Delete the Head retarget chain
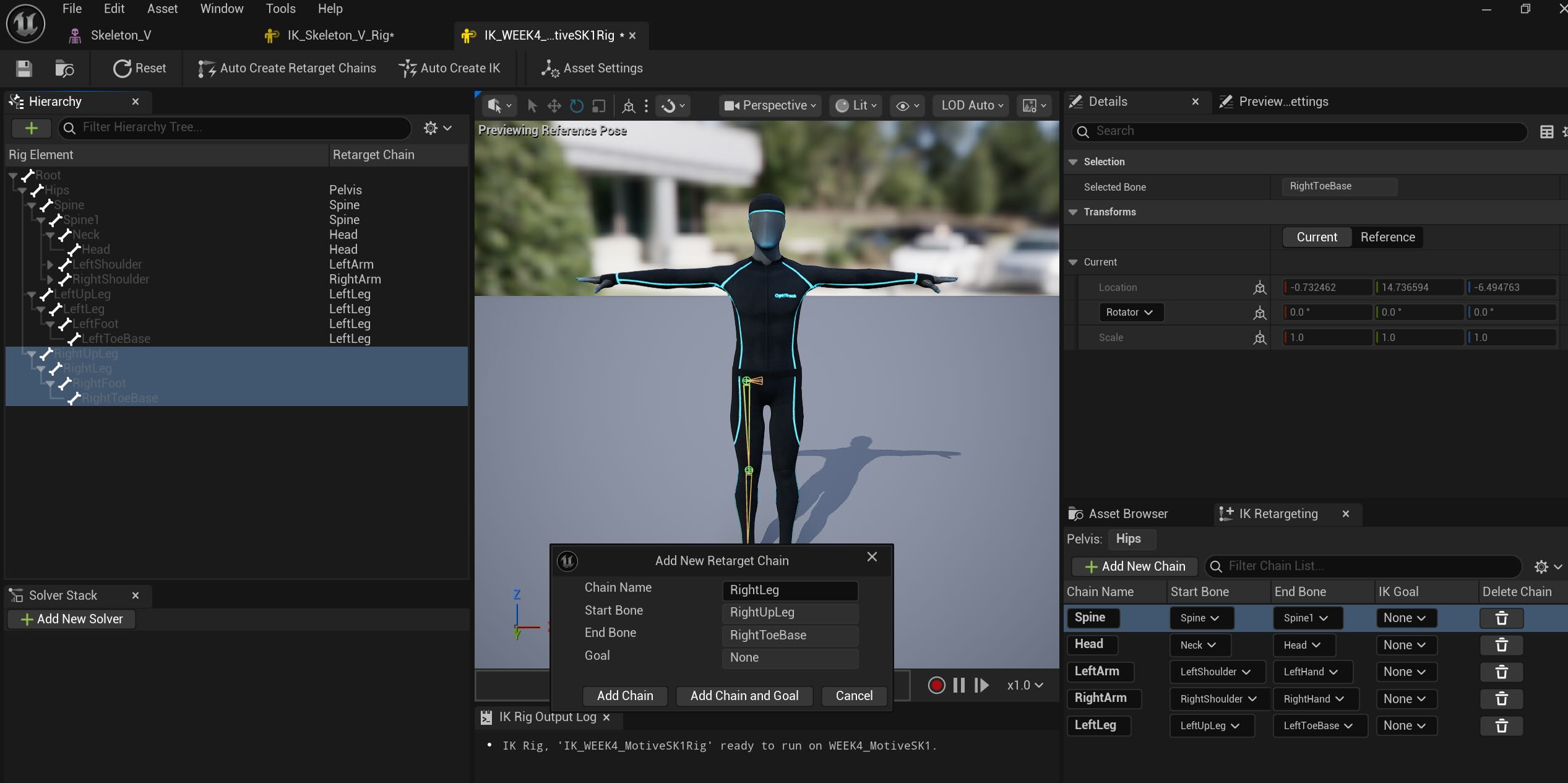 [1501, 645]
